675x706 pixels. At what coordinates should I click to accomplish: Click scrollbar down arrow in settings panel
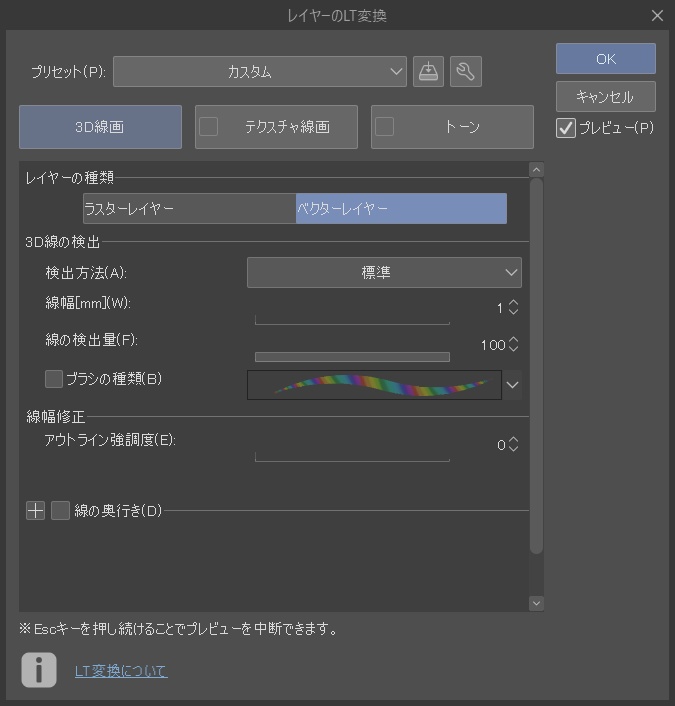(536, 603)
